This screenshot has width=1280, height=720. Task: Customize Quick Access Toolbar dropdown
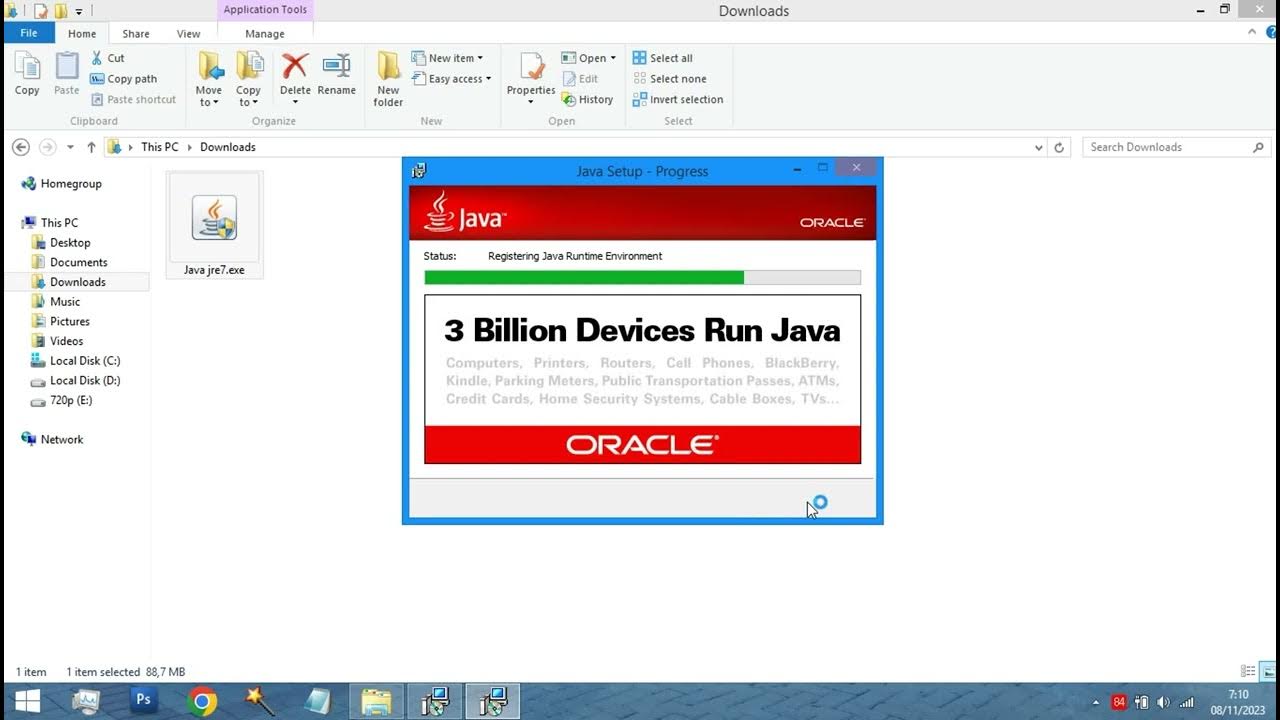click(x=79, y=11)
